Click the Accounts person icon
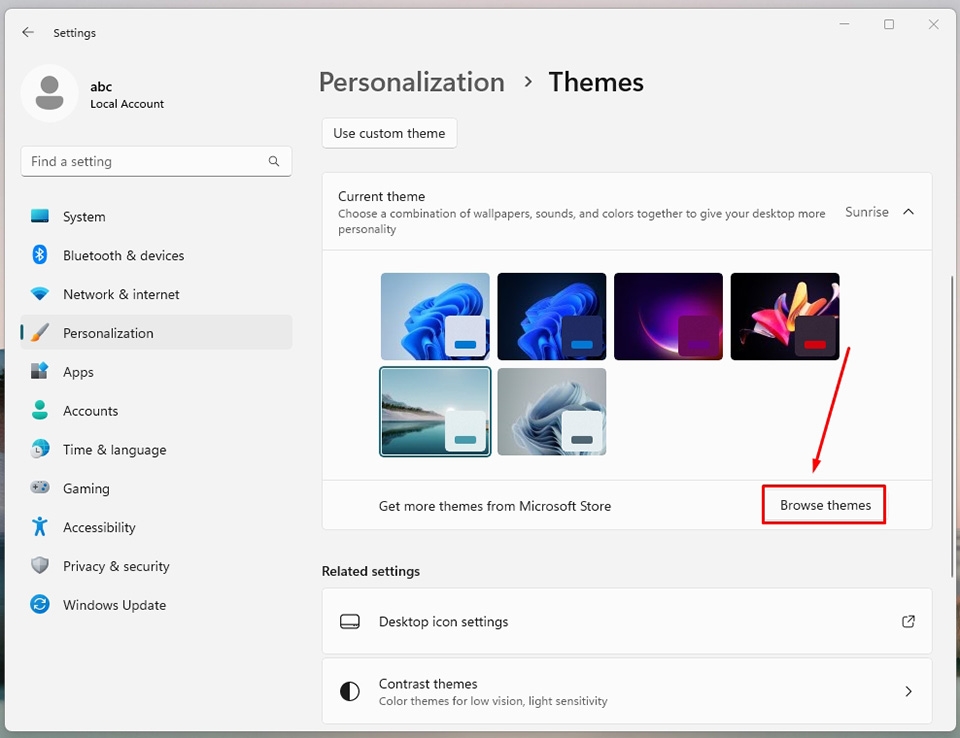The image size is (960, 738). [40, 410]
